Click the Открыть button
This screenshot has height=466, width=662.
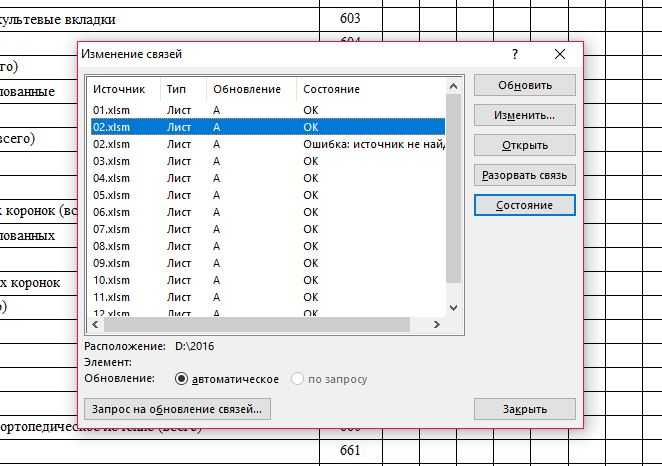(525, 145)
